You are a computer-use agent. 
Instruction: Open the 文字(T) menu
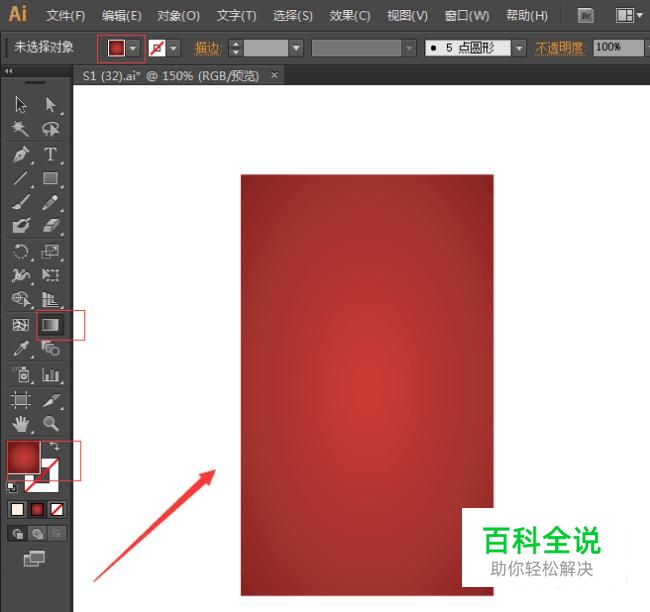pos(236,16)
